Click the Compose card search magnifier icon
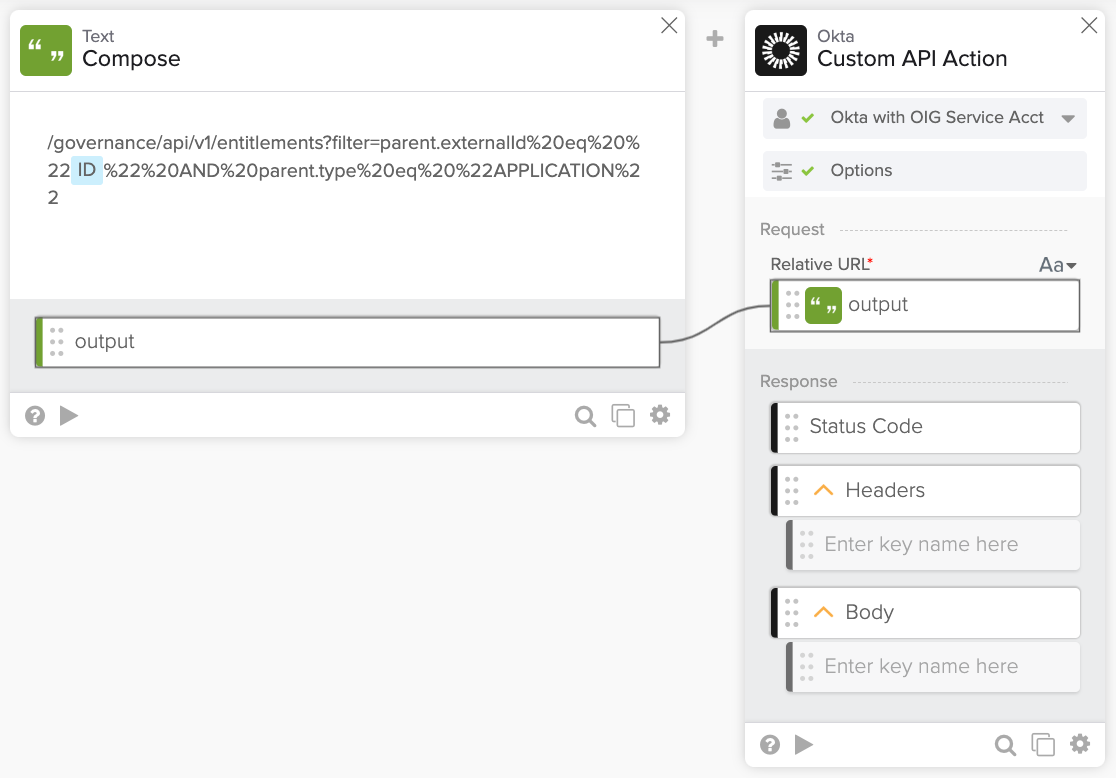1116x778 pixels. (585, 416)
